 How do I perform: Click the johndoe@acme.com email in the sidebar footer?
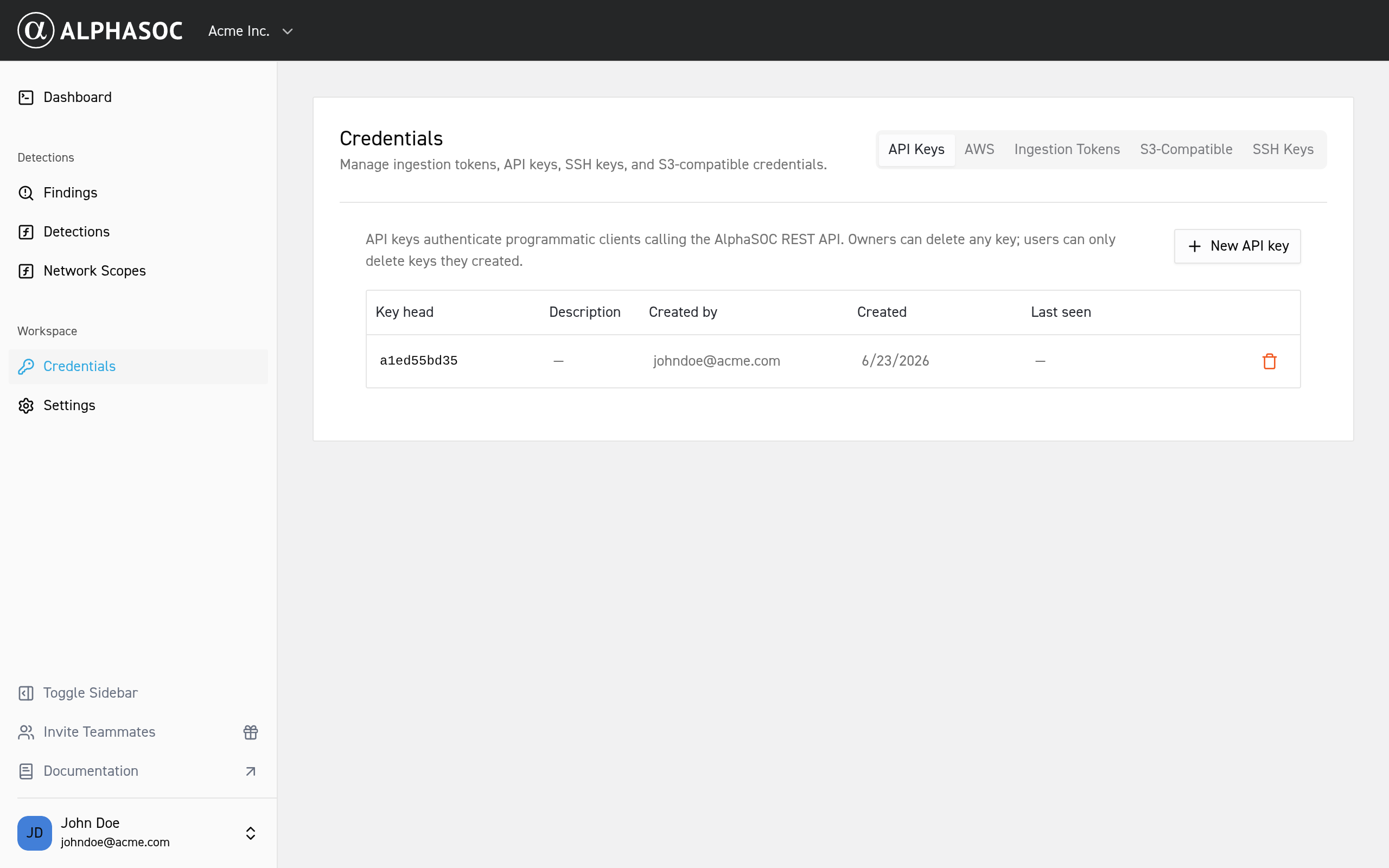[116, 842]
